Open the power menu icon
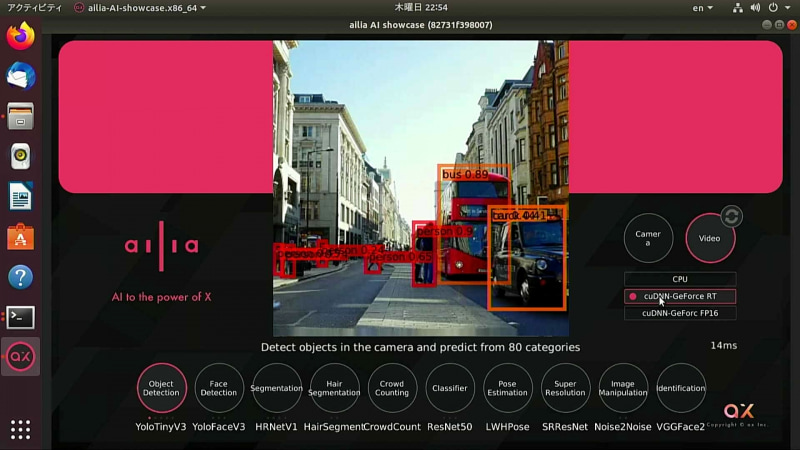Screen dimensions: 800x450 (773, 8)
